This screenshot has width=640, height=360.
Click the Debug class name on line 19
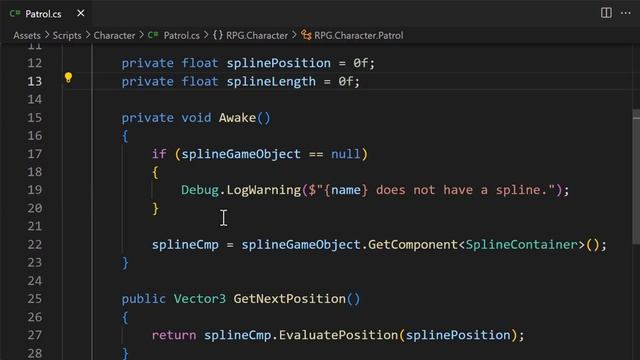point(200,190)
